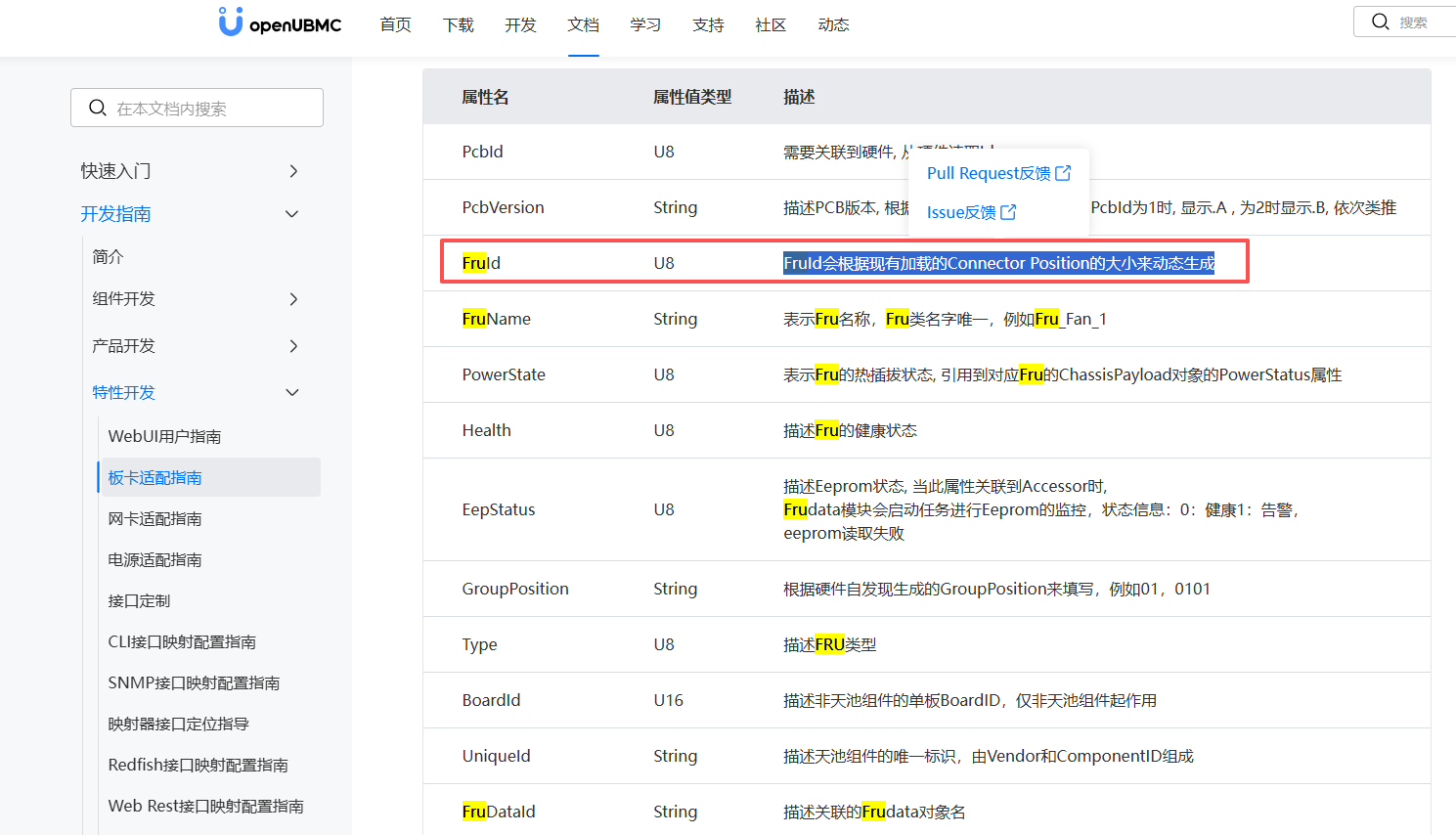Click the search icon in document search field
The height and width of the screenshot is (835, 1456).
coord(98,108)
